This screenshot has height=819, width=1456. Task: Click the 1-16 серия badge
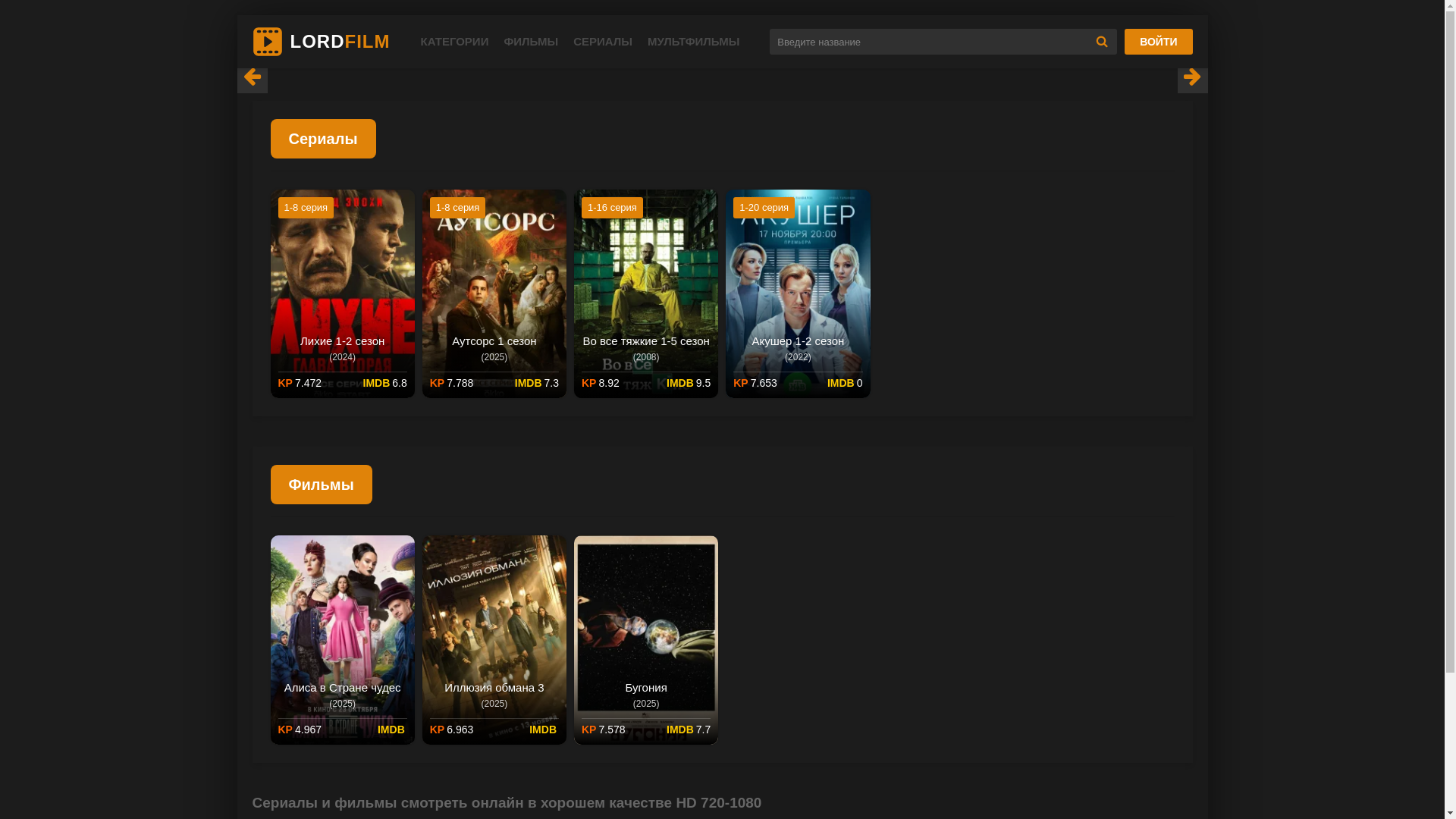click(x=612, y=208)
